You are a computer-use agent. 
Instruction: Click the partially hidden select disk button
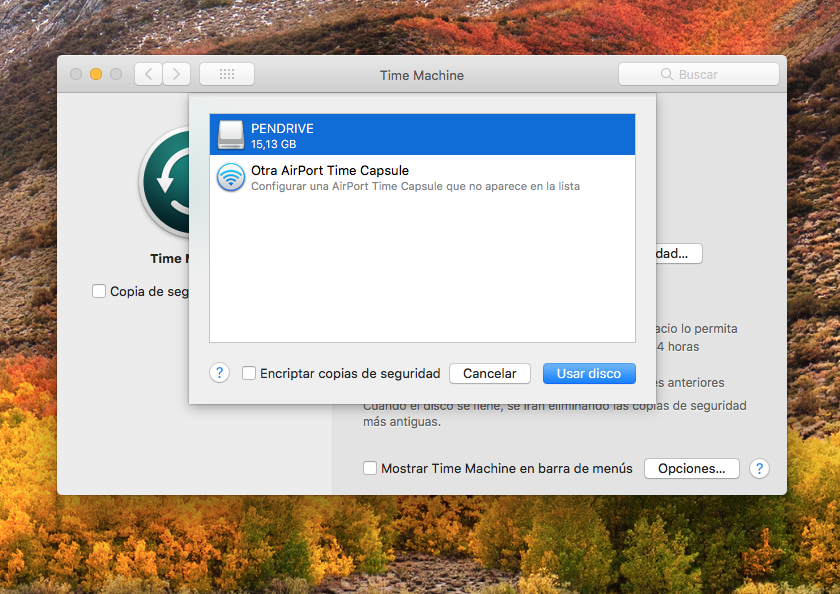tap(679, 254)
